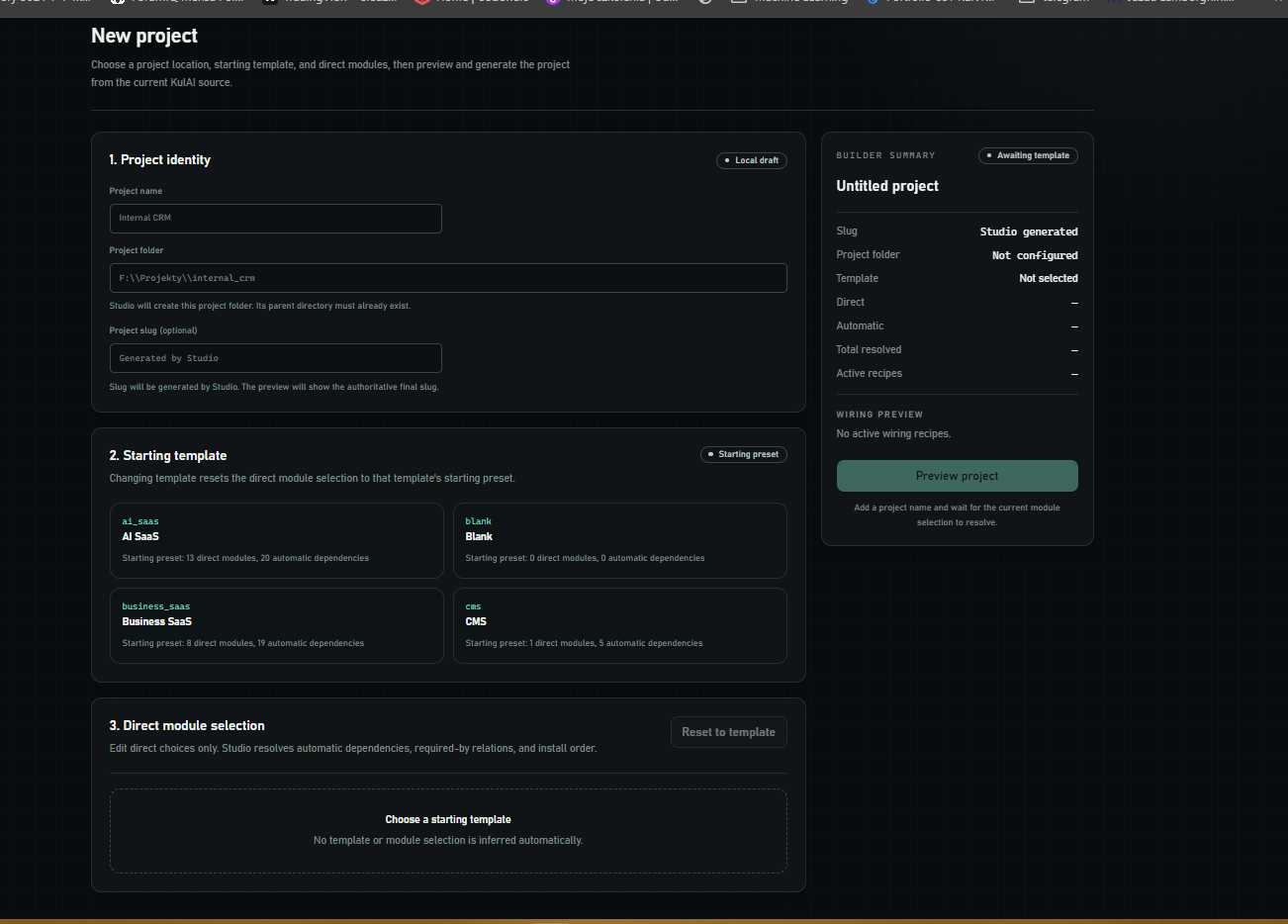This screenshot has height=924, width=1288.
Task: Click the Reset to template button
Action: pos(728,732)
